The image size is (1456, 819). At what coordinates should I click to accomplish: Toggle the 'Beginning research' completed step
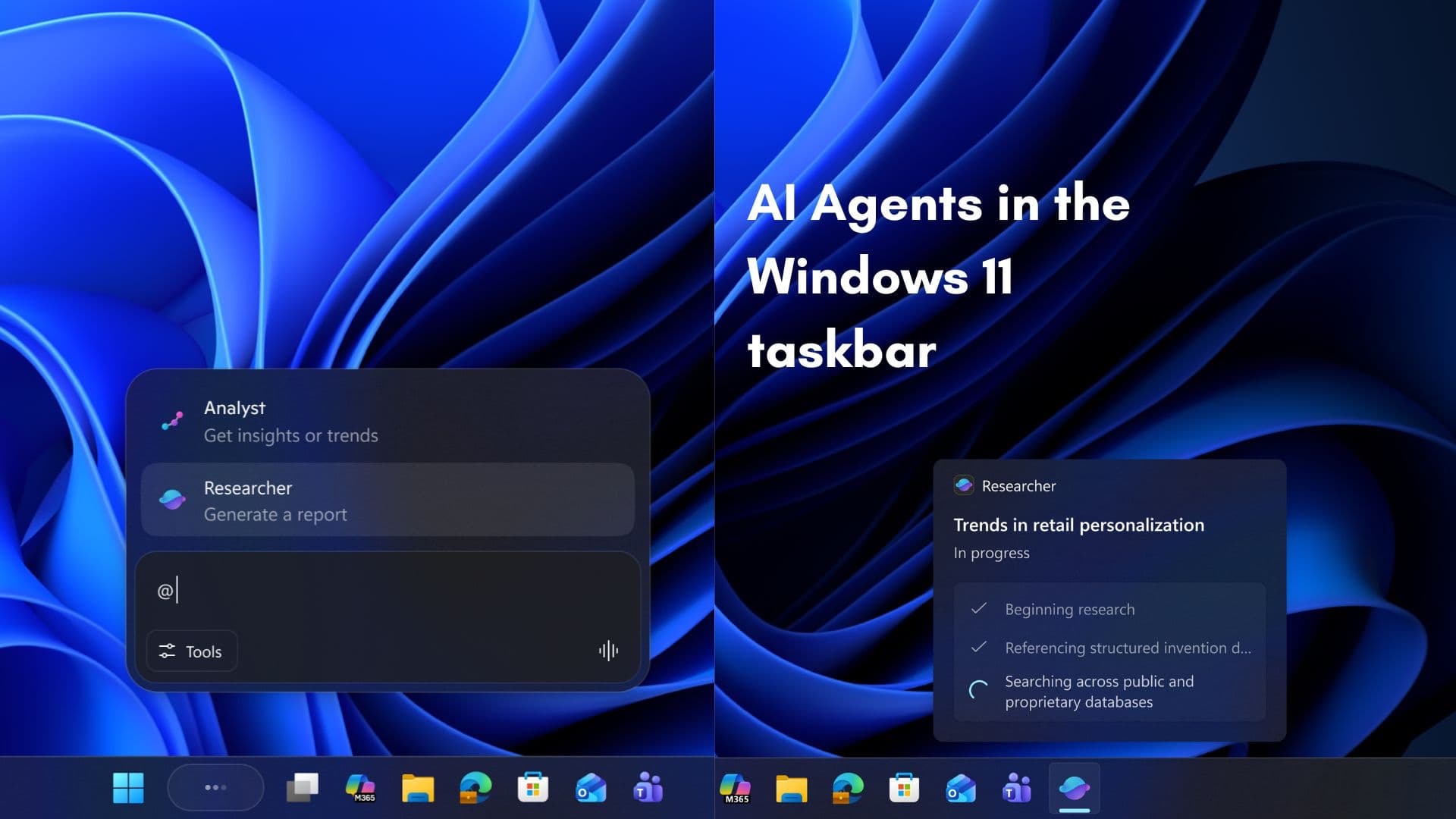(978, 608)
